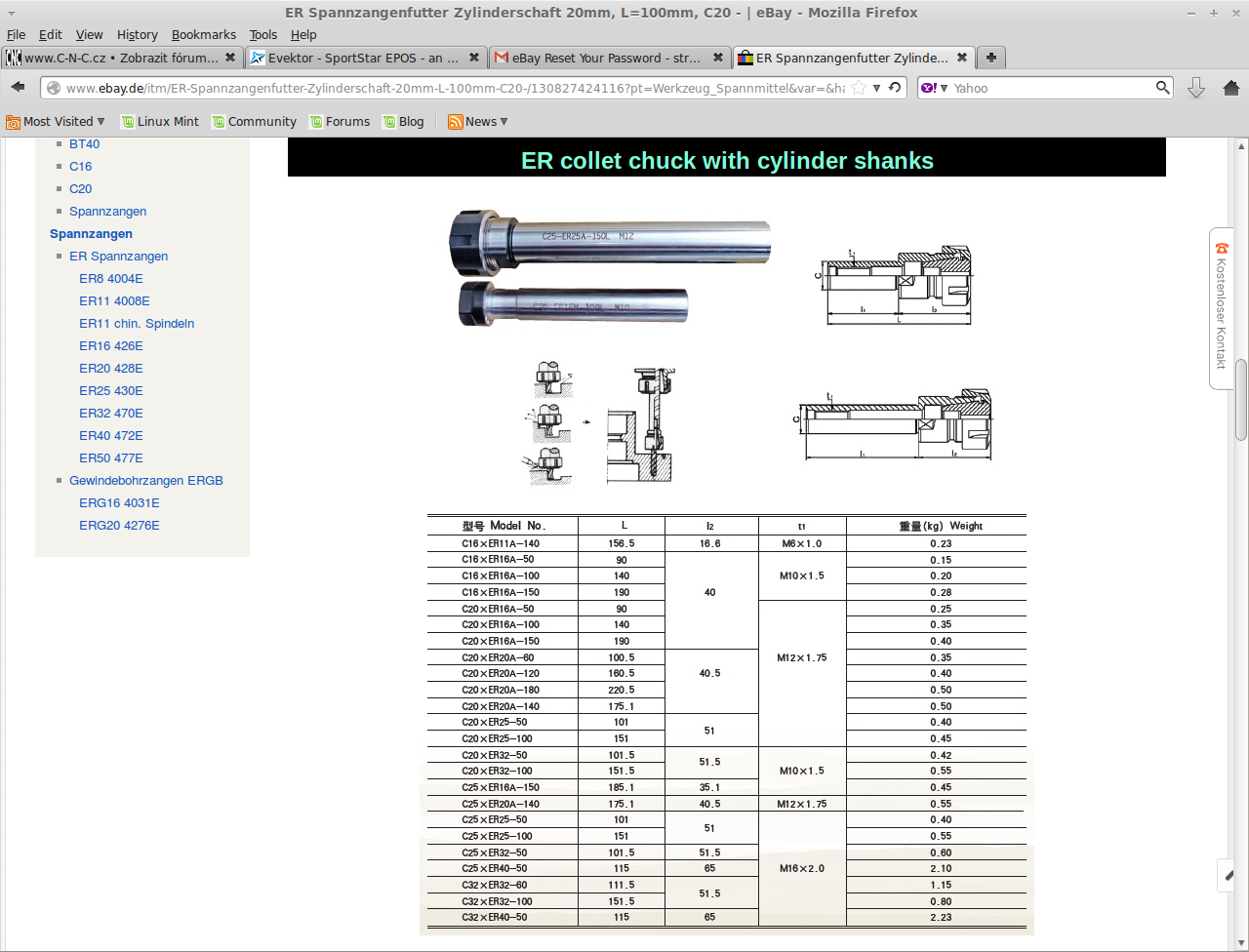Click the search magnifier icon in search box
The height and width of the screenshot is (952, 1249).
(1162, 88)
